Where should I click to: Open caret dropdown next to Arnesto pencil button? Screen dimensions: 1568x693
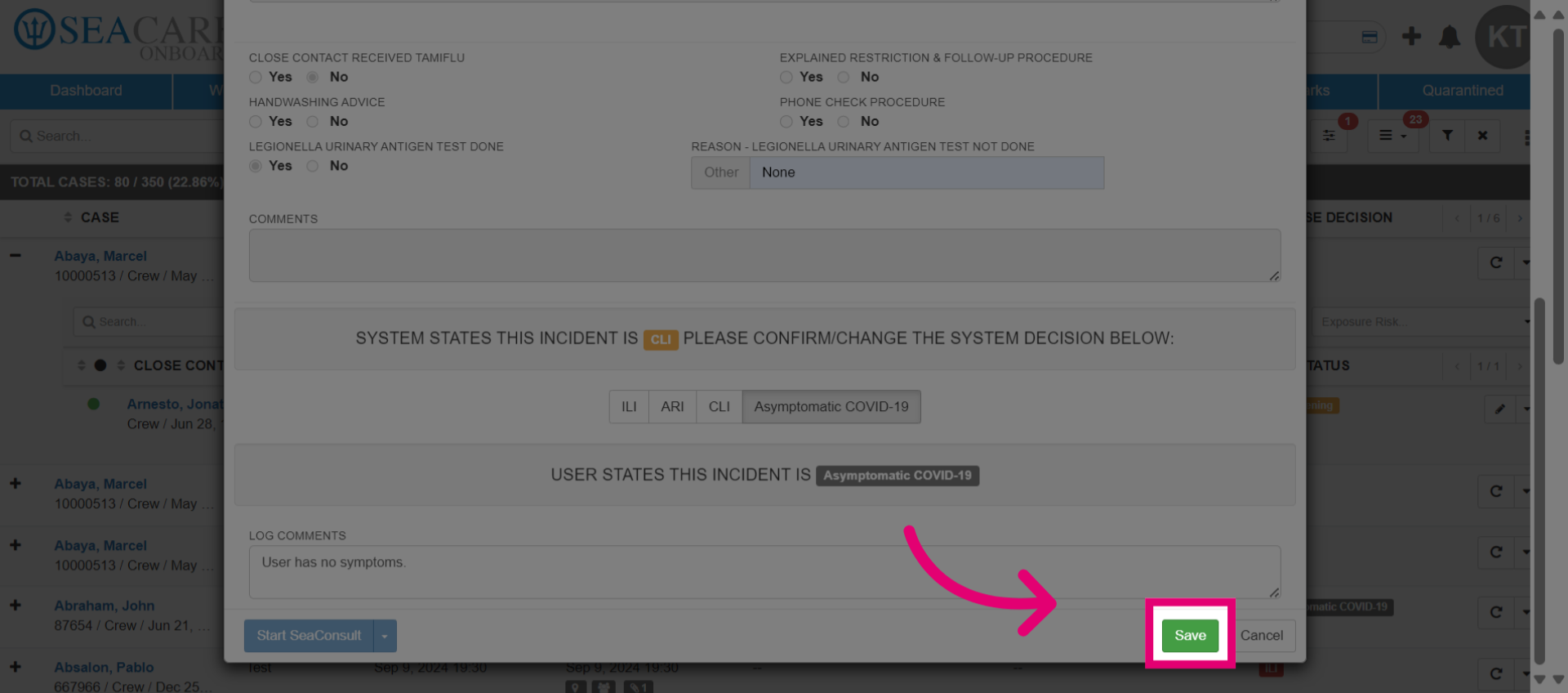pos(1524,409)
